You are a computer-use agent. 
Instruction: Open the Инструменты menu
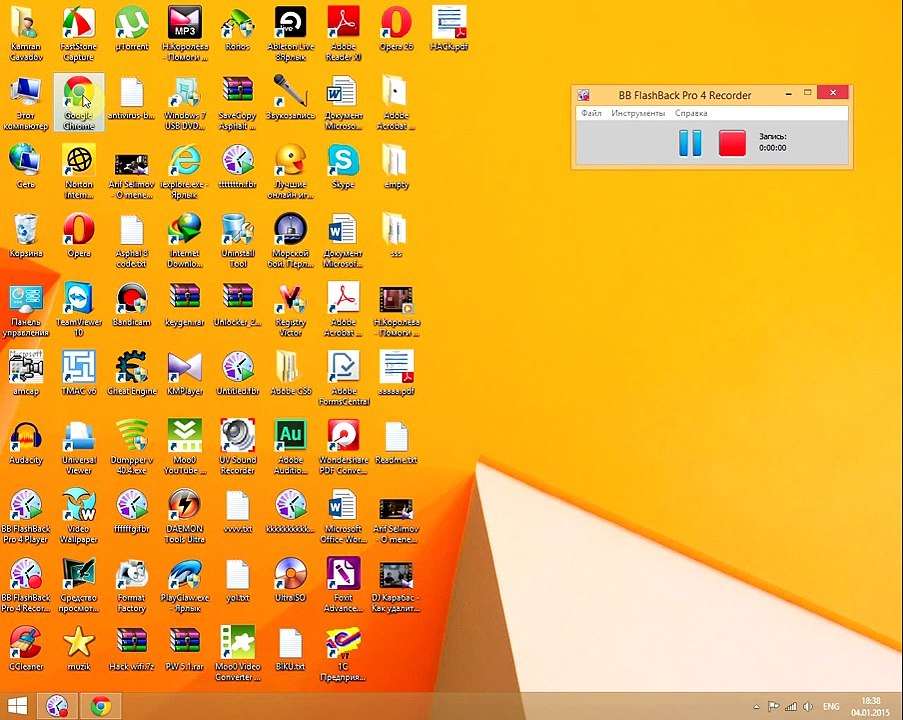tap(638, 113)
